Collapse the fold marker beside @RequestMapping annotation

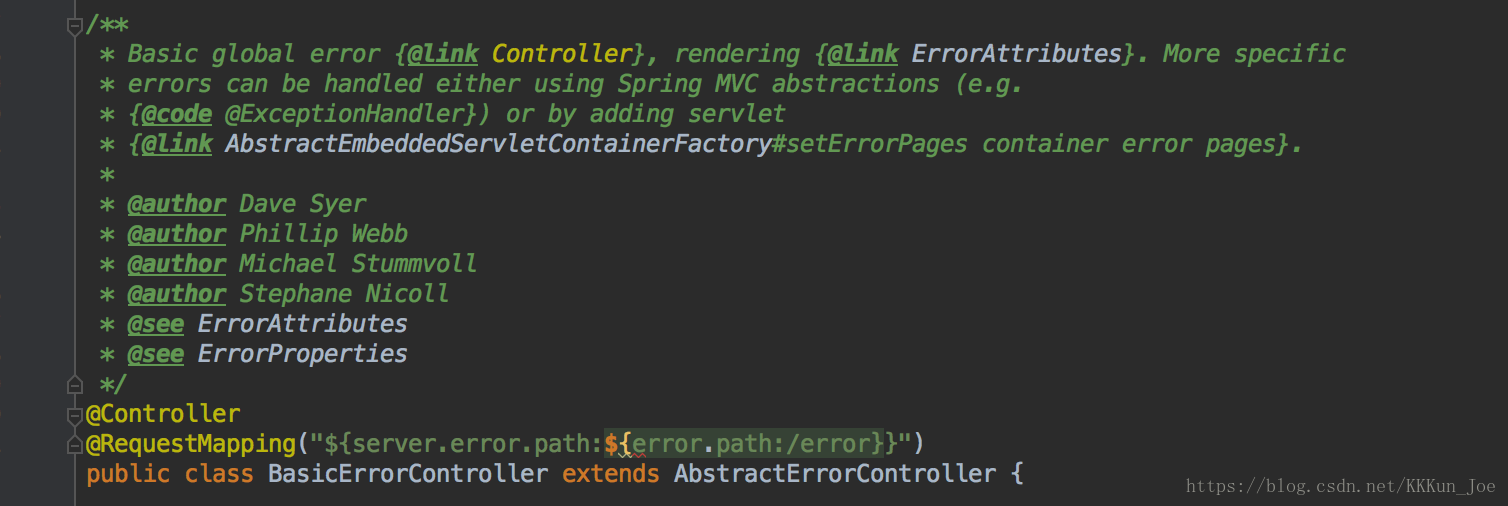click(74, 444)
